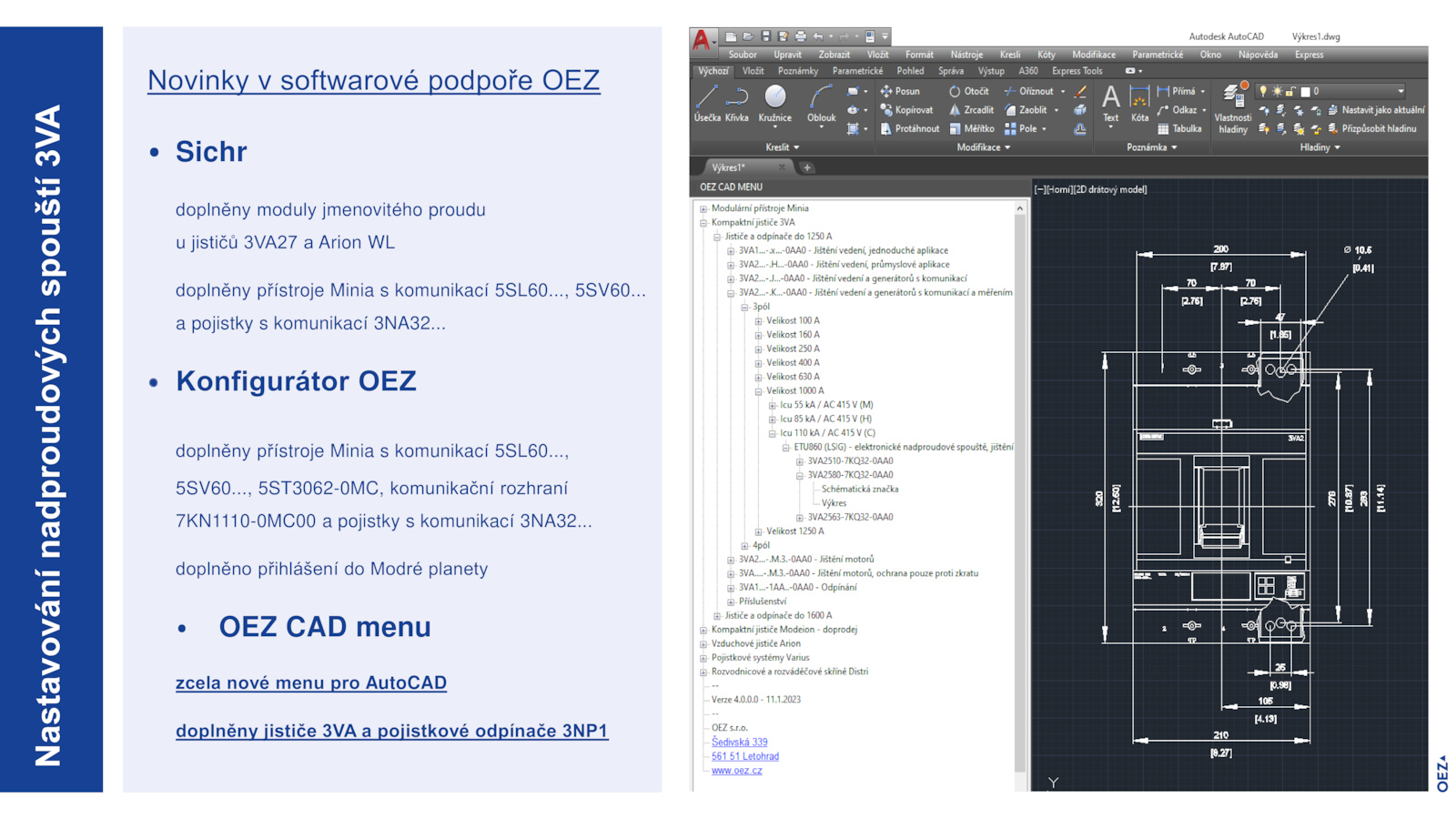1456x819 pixels.
Task: Click the New file quick-access icon
Action: coord(731,36)
